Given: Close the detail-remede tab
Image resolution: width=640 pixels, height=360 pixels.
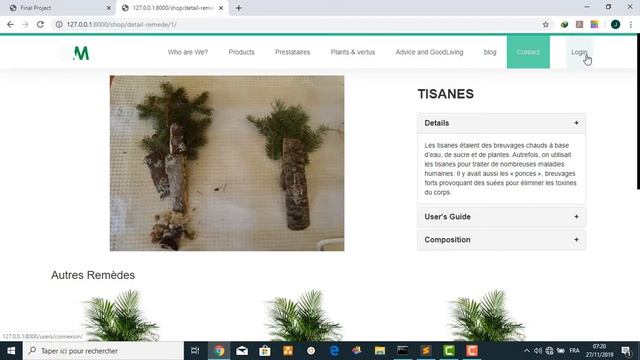Looking at the screenshot, I should pyautogui.click(x=221, y=8).
